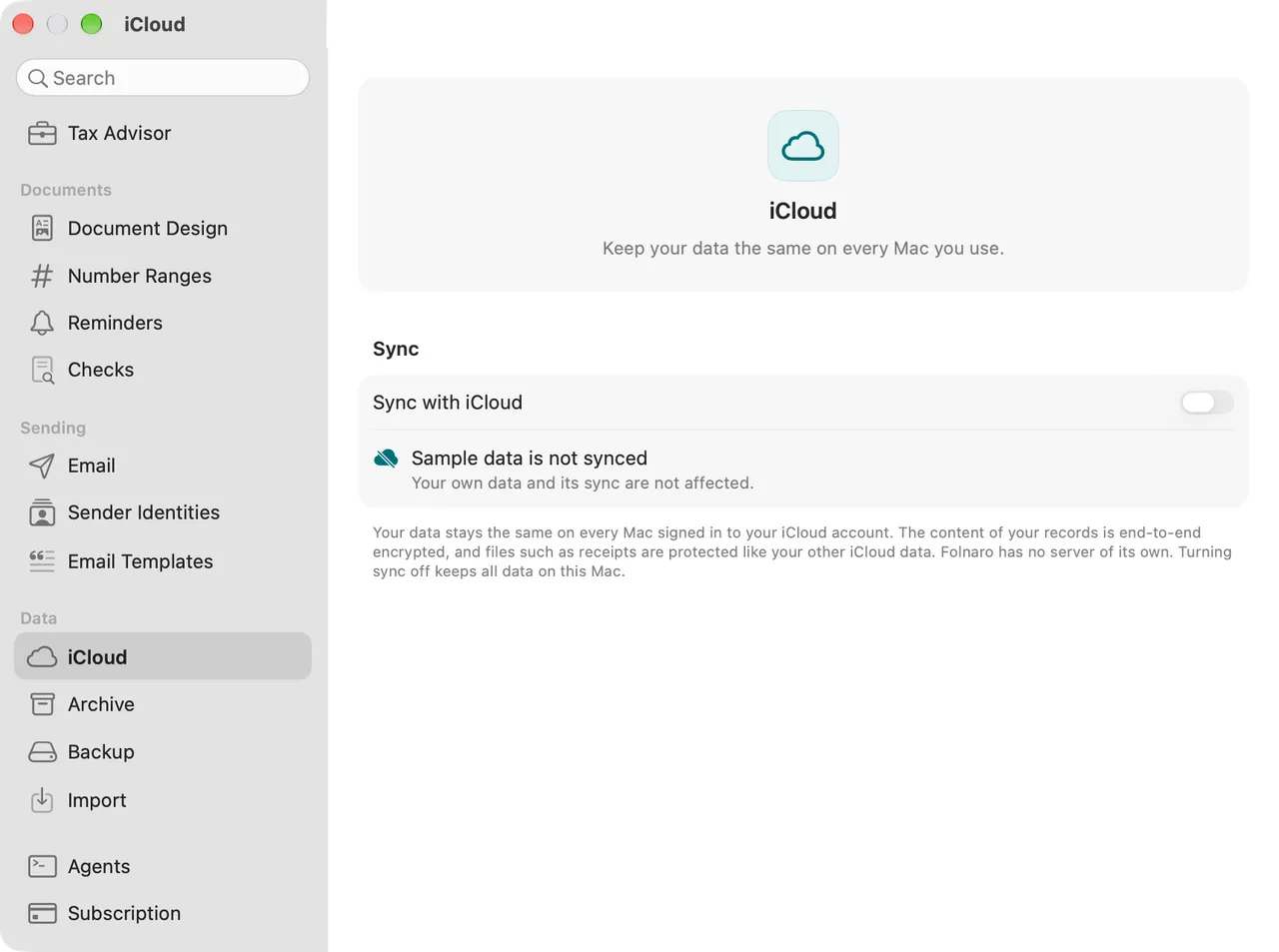This screenshot has height=952, width=1279.
Task: Click the Email paper plane icon
Action: [x=42, y=466]
